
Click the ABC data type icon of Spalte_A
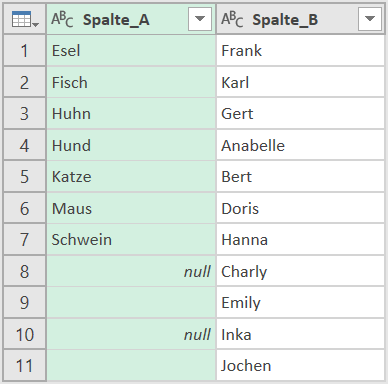tap(62, 19)
